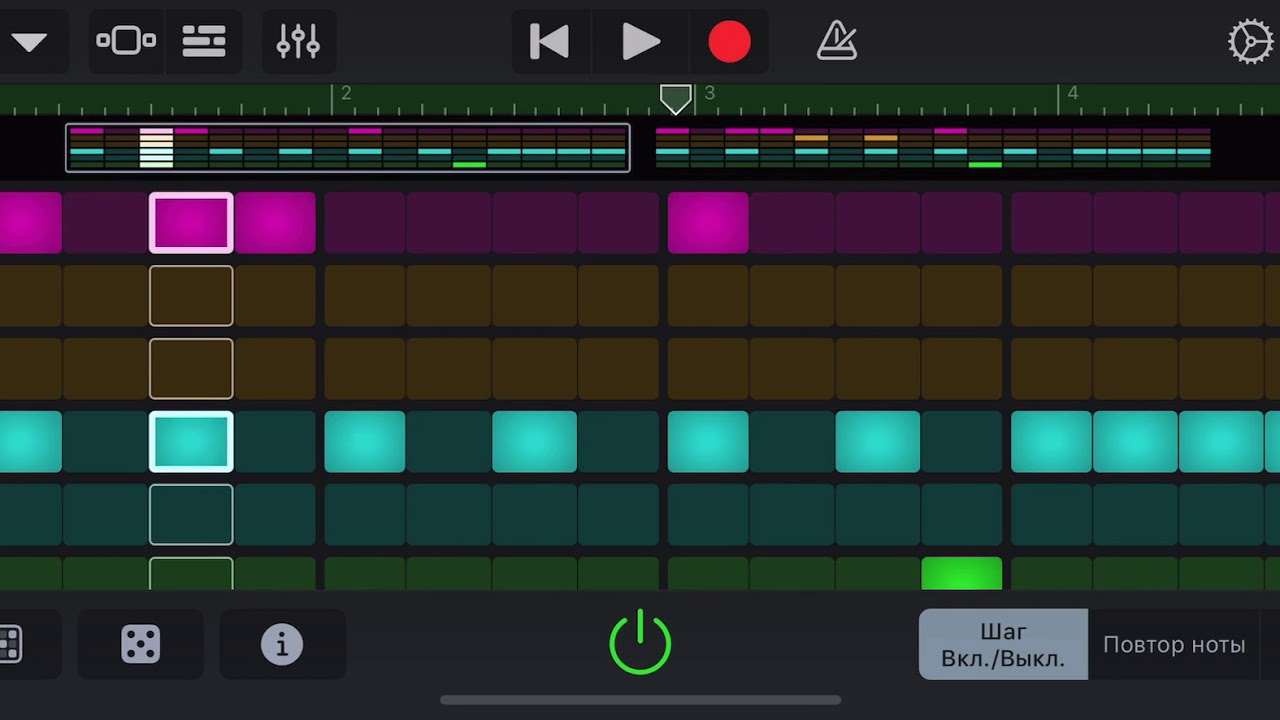
Task: Open the info button
Action: 282,645
